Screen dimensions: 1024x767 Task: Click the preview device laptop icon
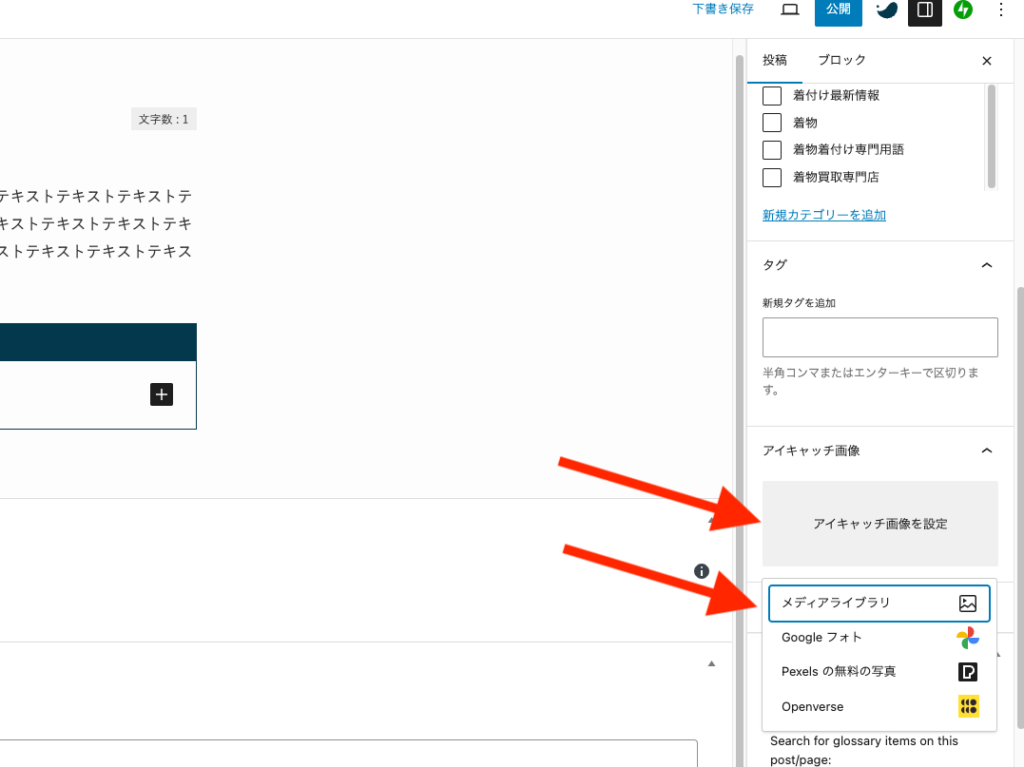point(790,10)
